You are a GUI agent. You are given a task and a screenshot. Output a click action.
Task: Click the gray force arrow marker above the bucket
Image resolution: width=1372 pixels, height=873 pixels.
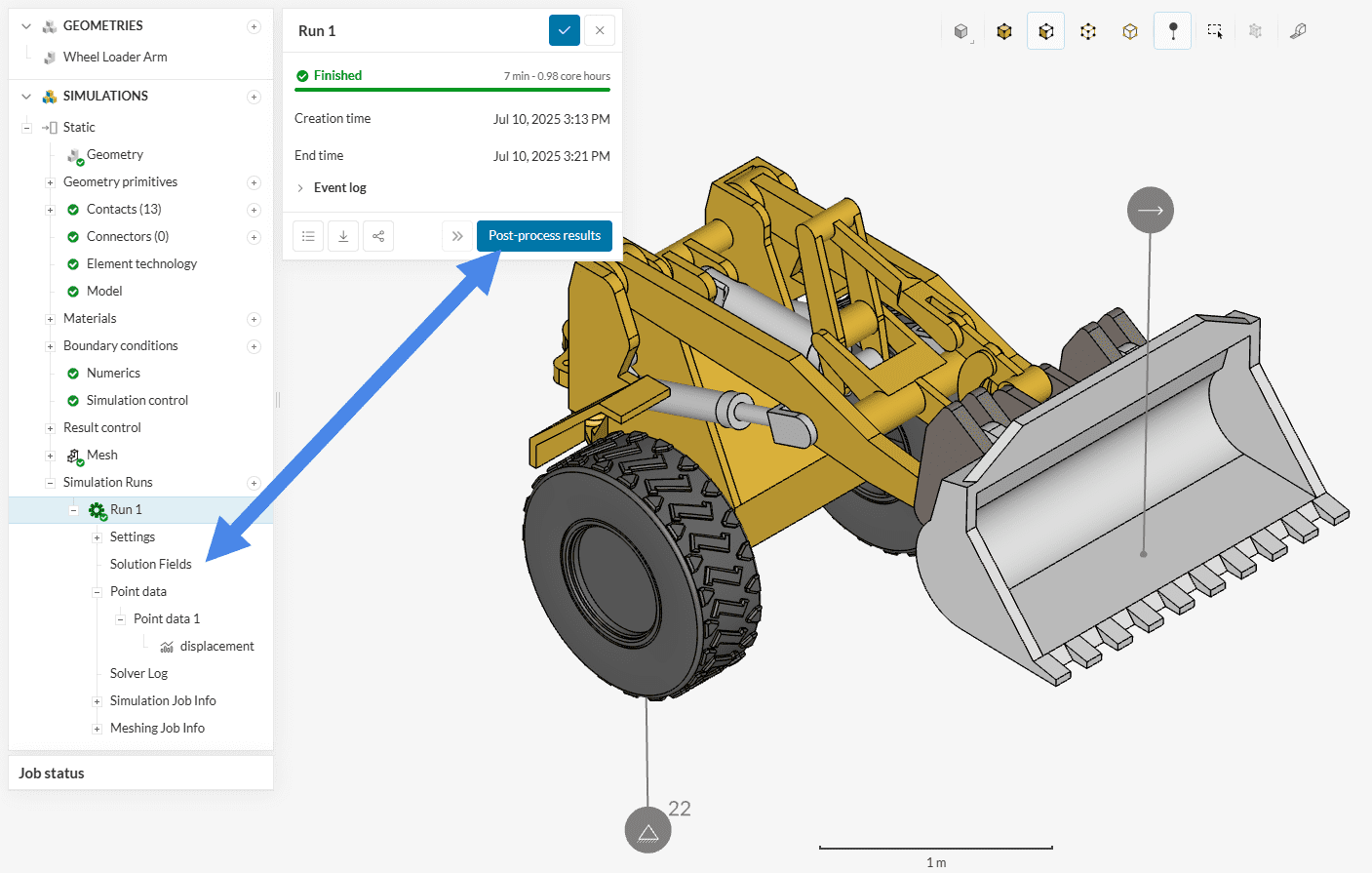pyautogui.click(x=1151, y=211)
